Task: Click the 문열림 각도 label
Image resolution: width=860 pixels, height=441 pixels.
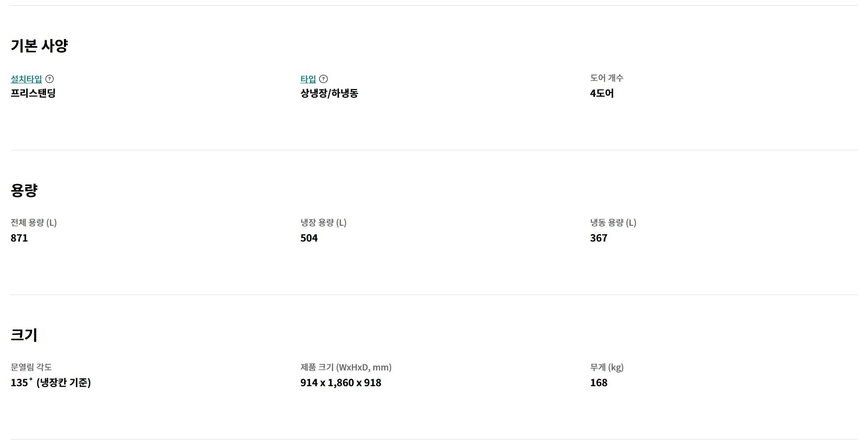Action: (31, 367)
